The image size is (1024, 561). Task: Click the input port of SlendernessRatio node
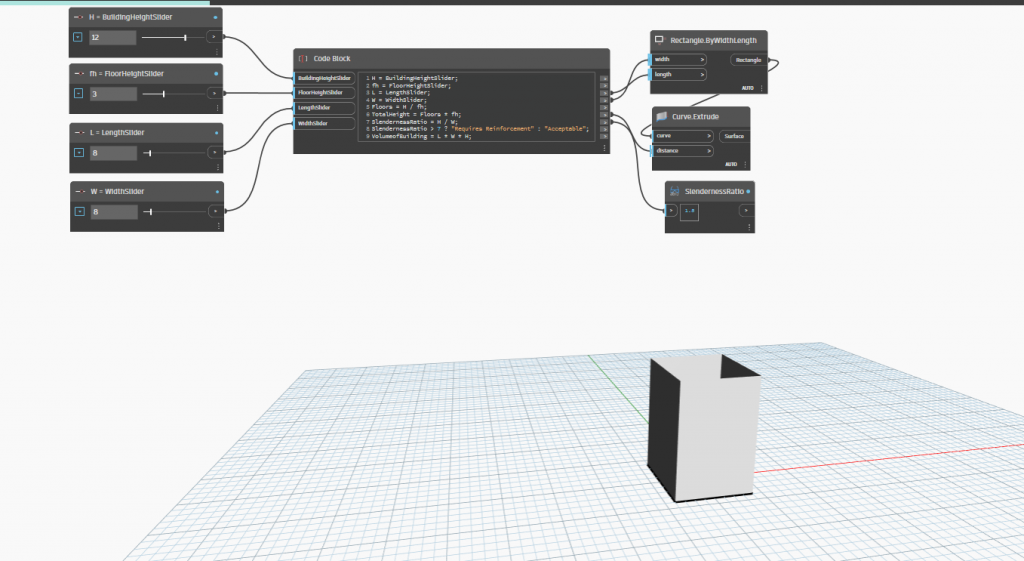pyautogui.click(x=671, y=210)
